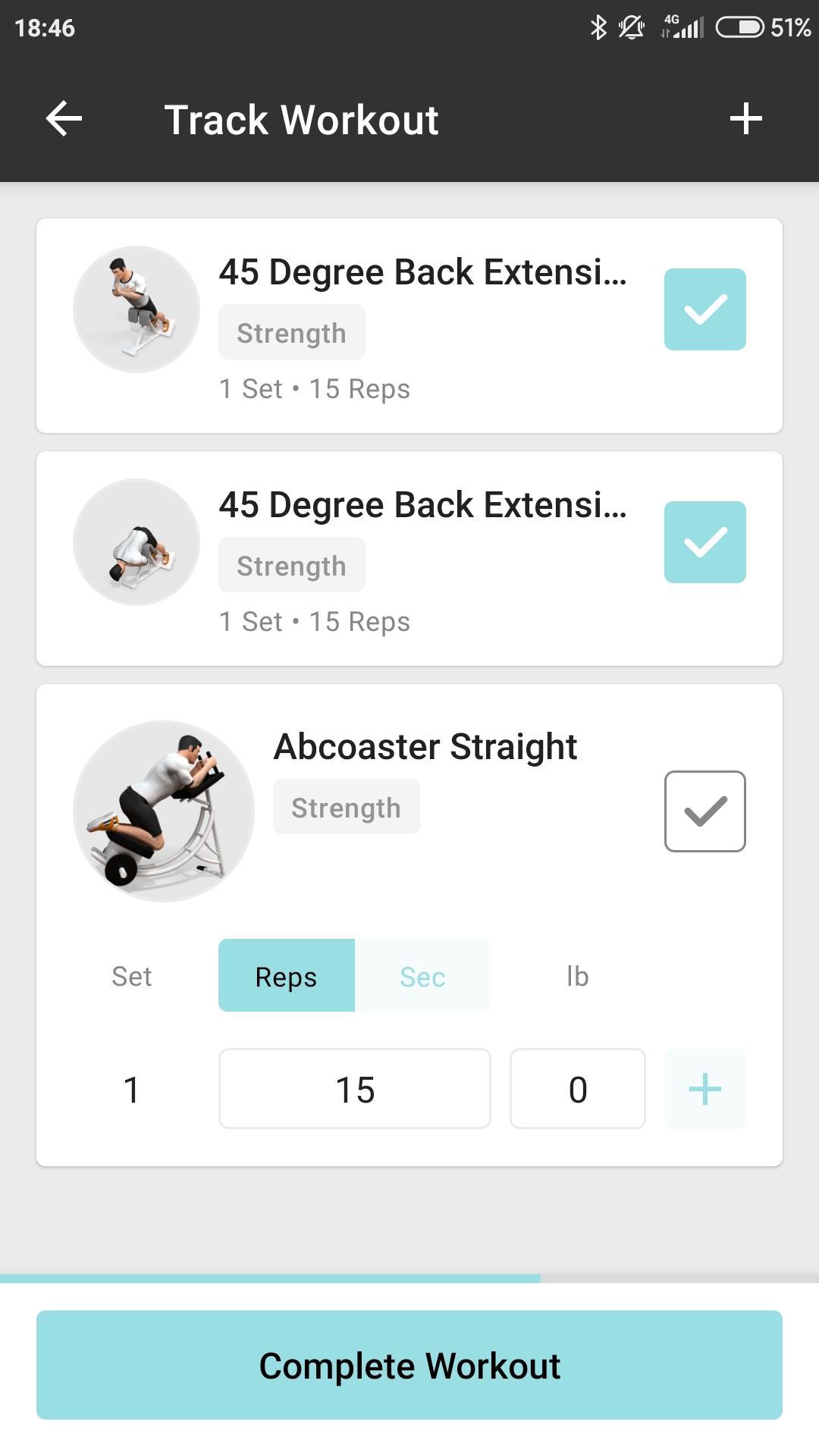Viewport: 819px width, 1456px height.
Task: Tap the battery indicator icon
Action: (739, 28)
